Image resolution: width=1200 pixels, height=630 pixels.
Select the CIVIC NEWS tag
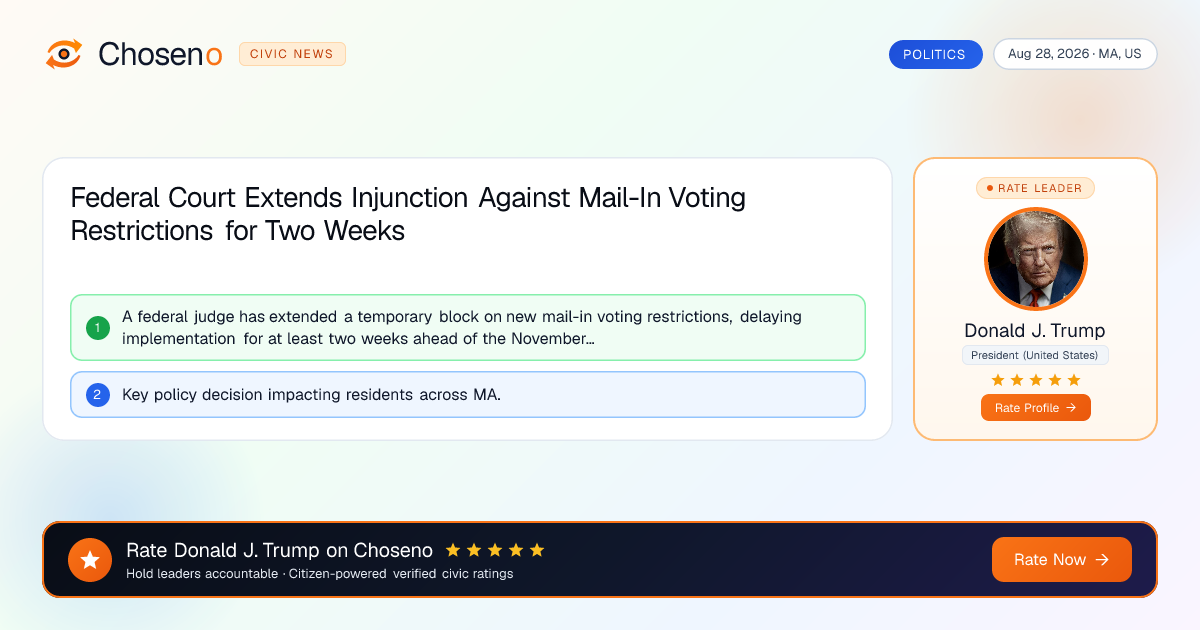pyautogui.click(x=292, y=54)
